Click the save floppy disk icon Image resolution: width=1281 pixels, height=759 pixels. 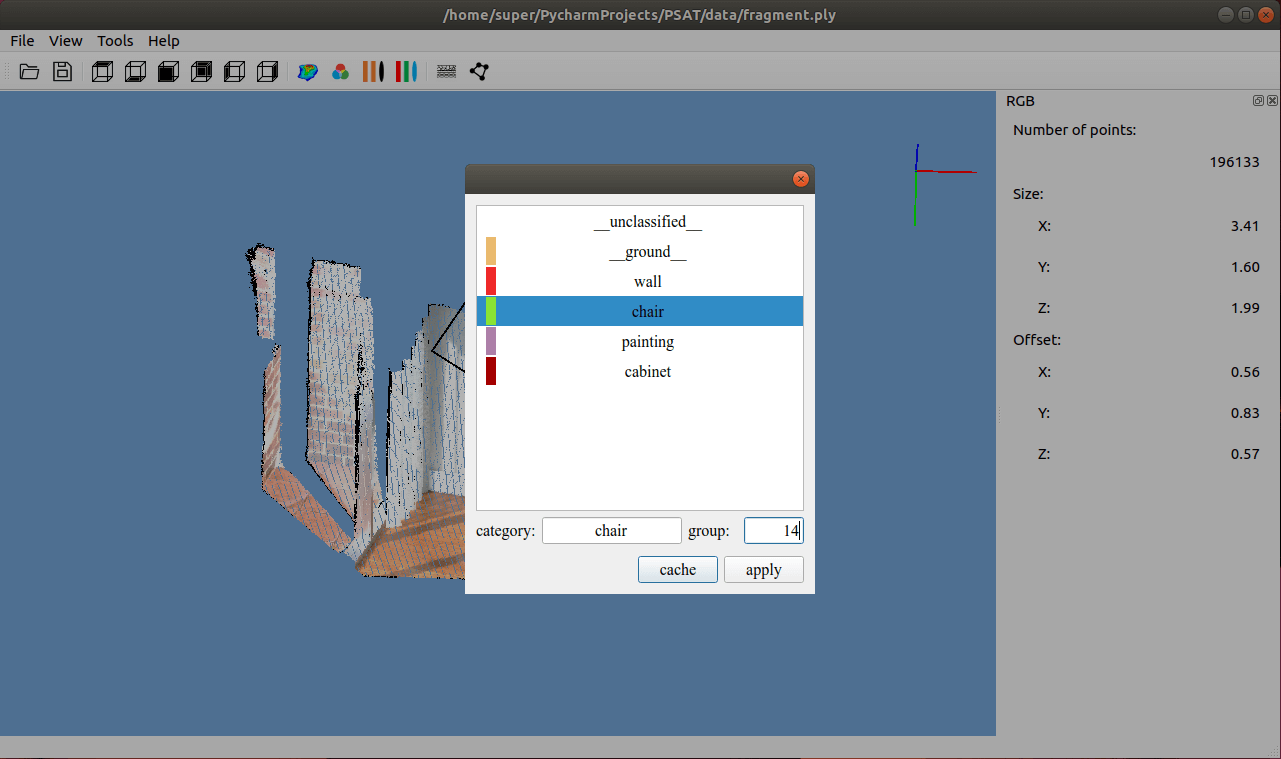tap(62, 72)
